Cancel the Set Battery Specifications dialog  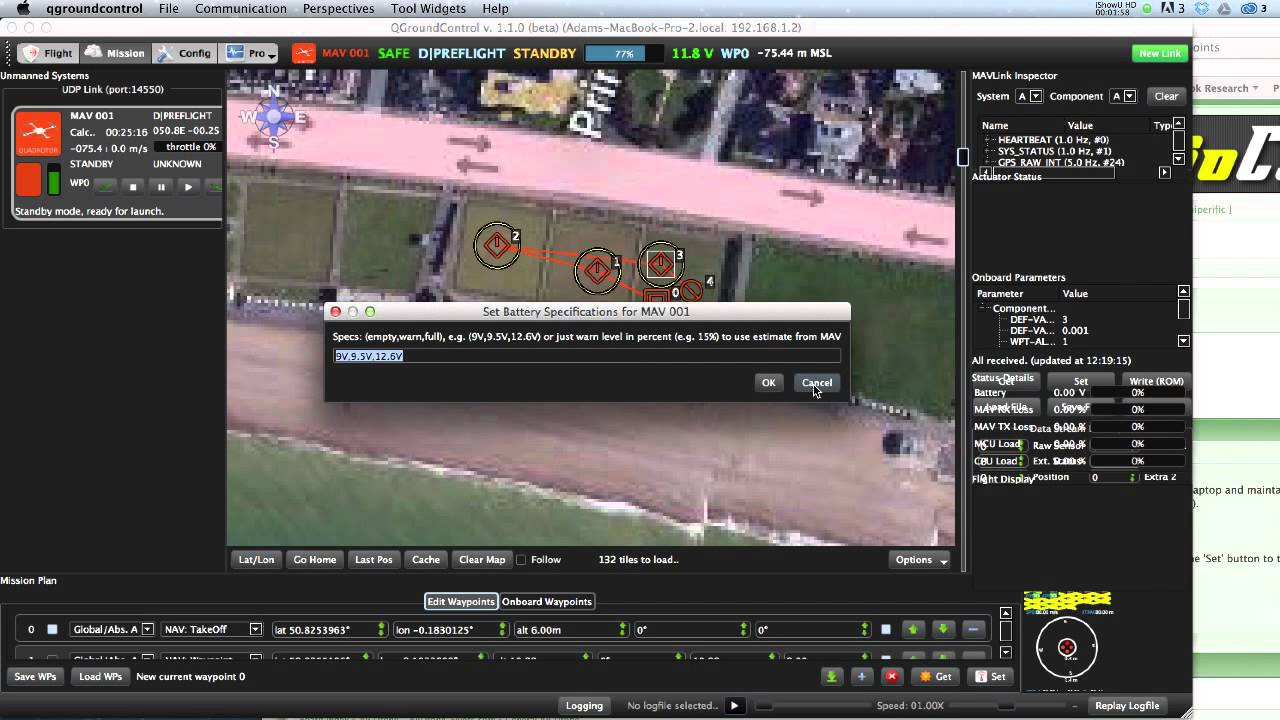[816, 382]
